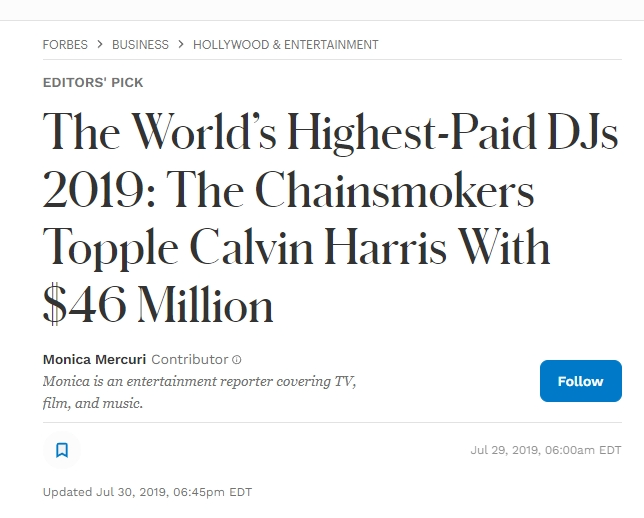Screen dimensions: 644x518
Task: Click the Jul 29, 2019 publish timestamp
Action: (546, 450)
